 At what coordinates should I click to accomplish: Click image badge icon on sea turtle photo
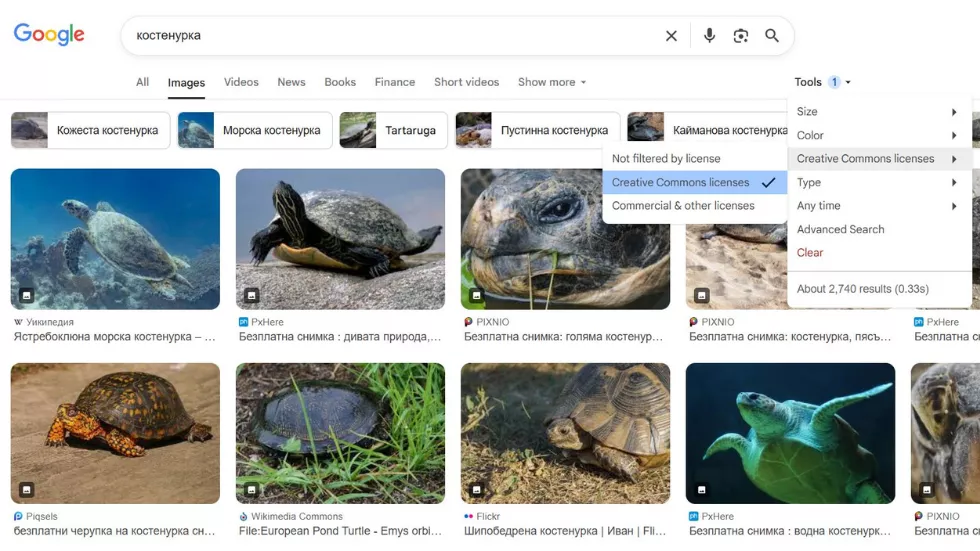click(x=27, y=295)
